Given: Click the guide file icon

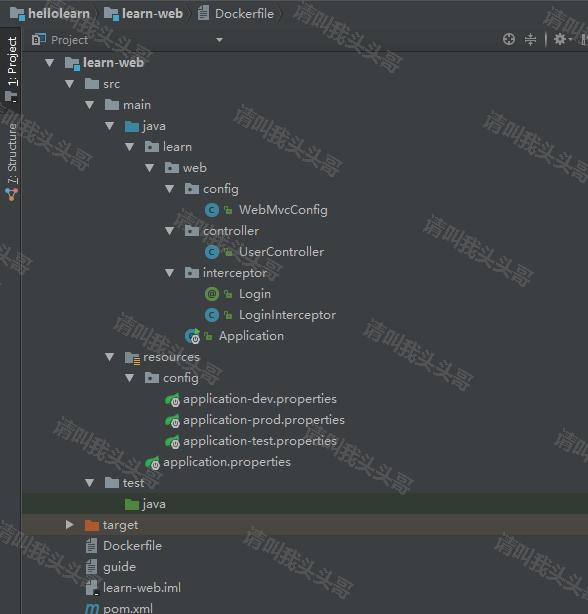Looking at the screenshot, I should (x=91, y=567).
